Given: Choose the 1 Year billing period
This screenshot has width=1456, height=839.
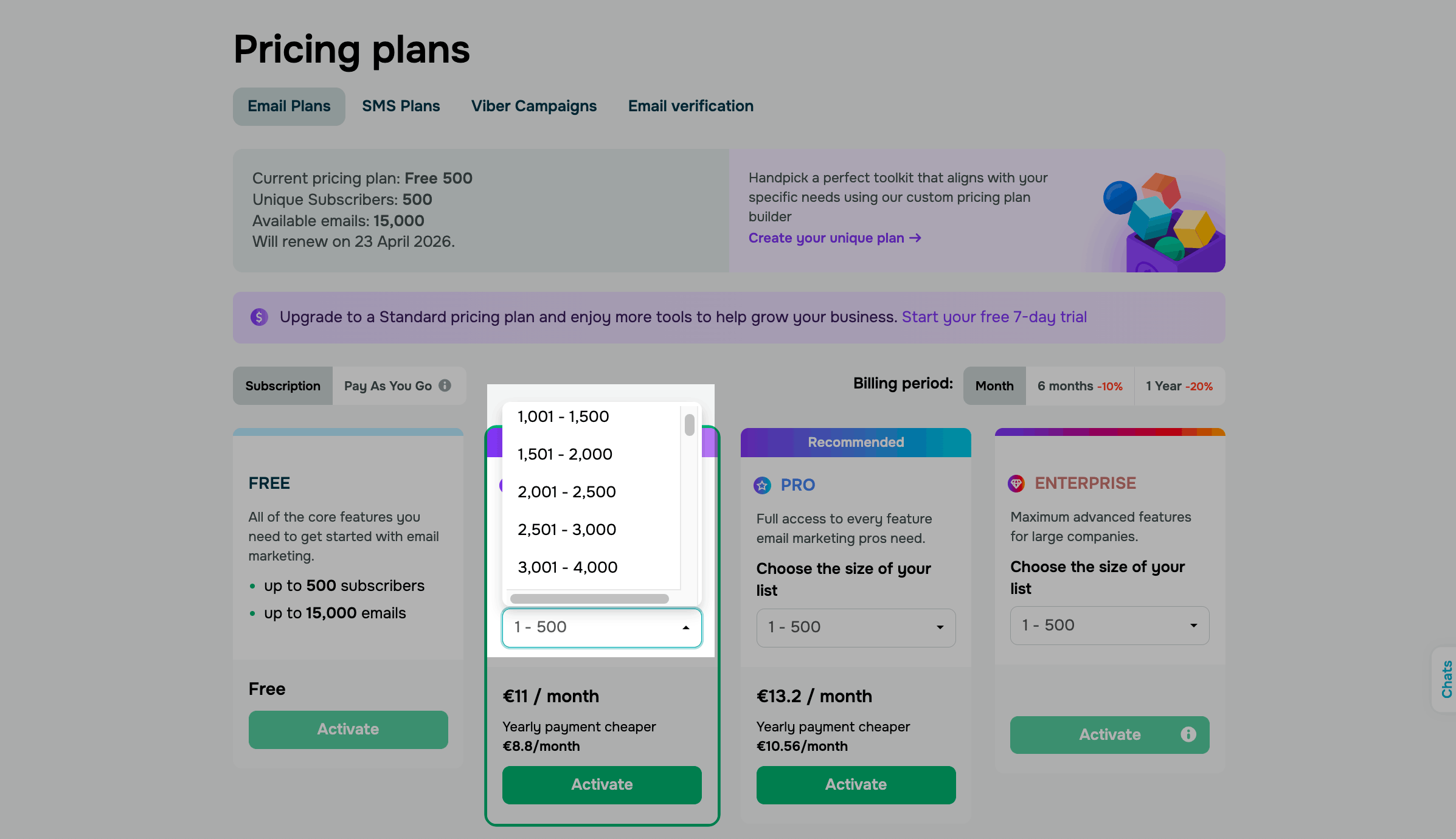Looking at the screenshot, I should (1179, 386).
